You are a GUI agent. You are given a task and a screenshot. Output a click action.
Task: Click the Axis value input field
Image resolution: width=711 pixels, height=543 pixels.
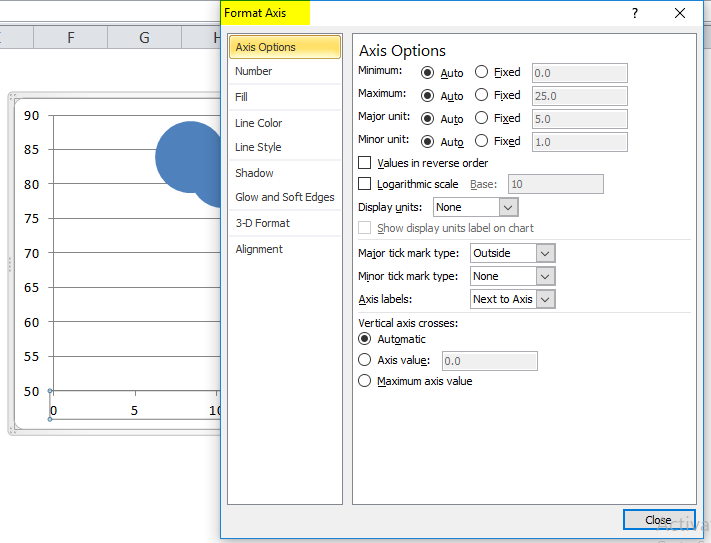click(489, 361)
